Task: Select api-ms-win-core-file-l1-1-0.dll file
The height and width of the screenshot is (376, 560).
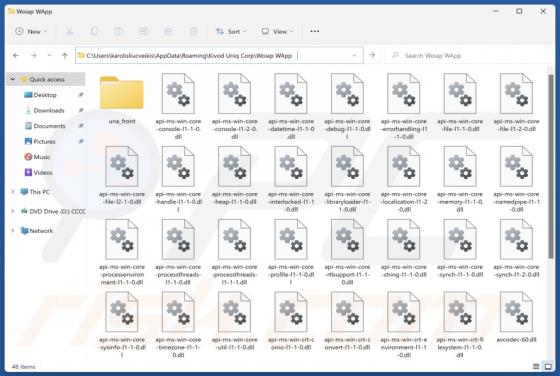Action: pos(460,102)
